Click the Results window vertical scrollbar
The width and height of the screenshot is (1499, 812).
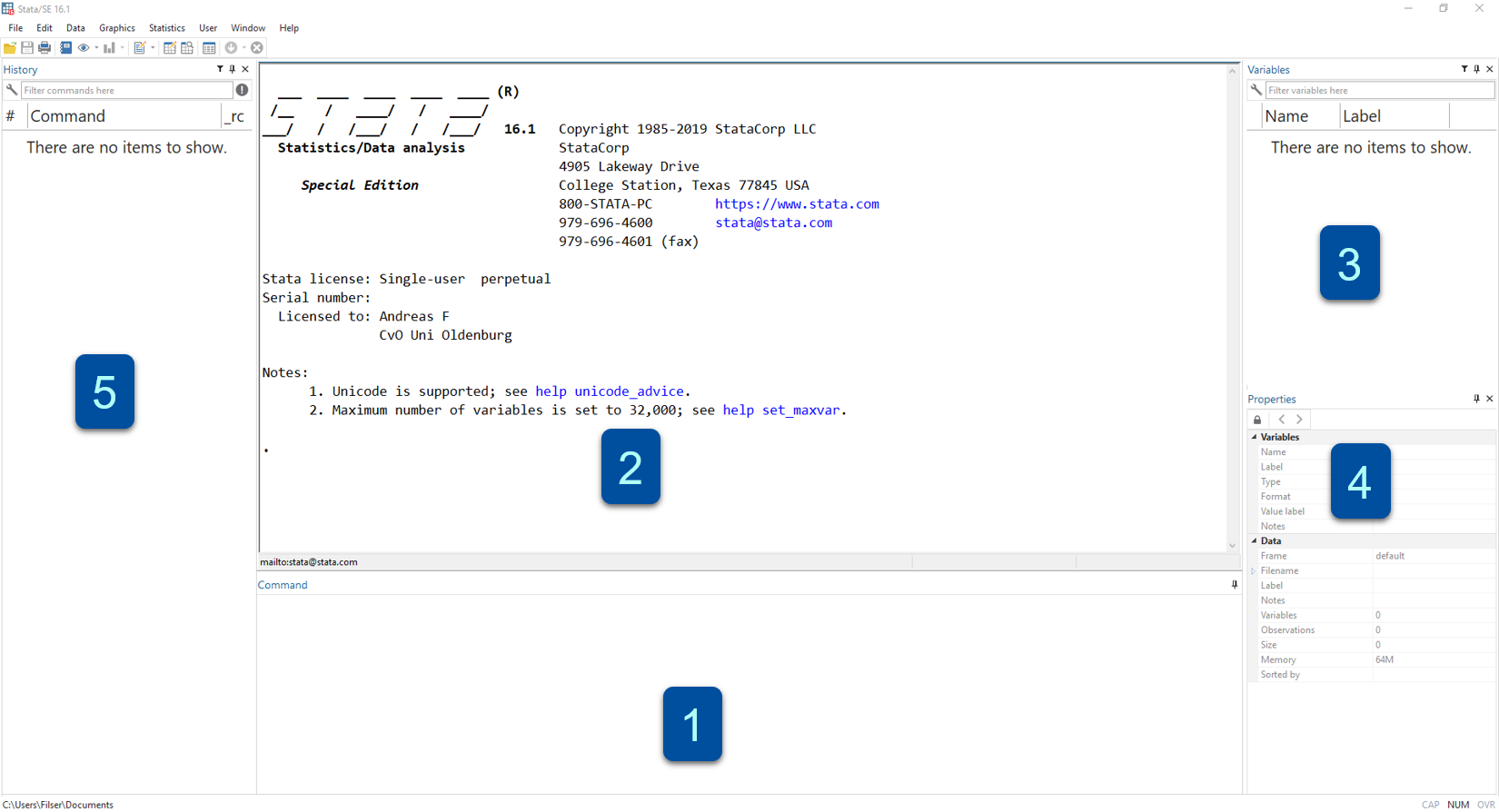[x=1233, y=307]
